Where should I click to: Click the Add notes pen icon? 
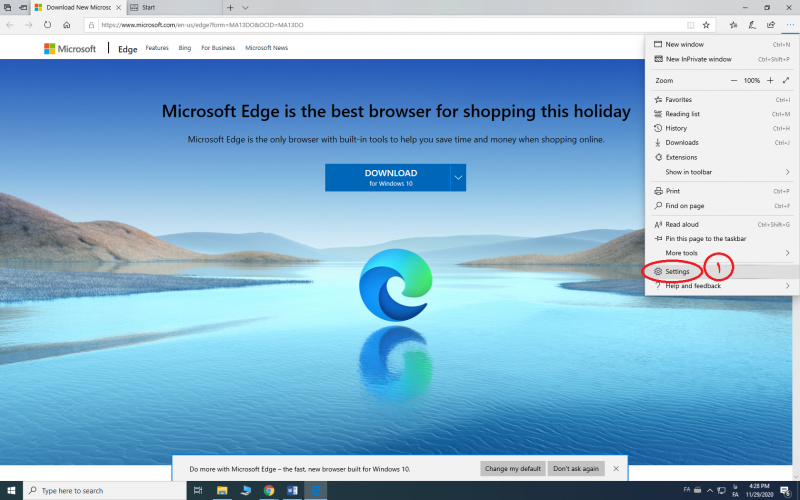(x=751, y=24)
